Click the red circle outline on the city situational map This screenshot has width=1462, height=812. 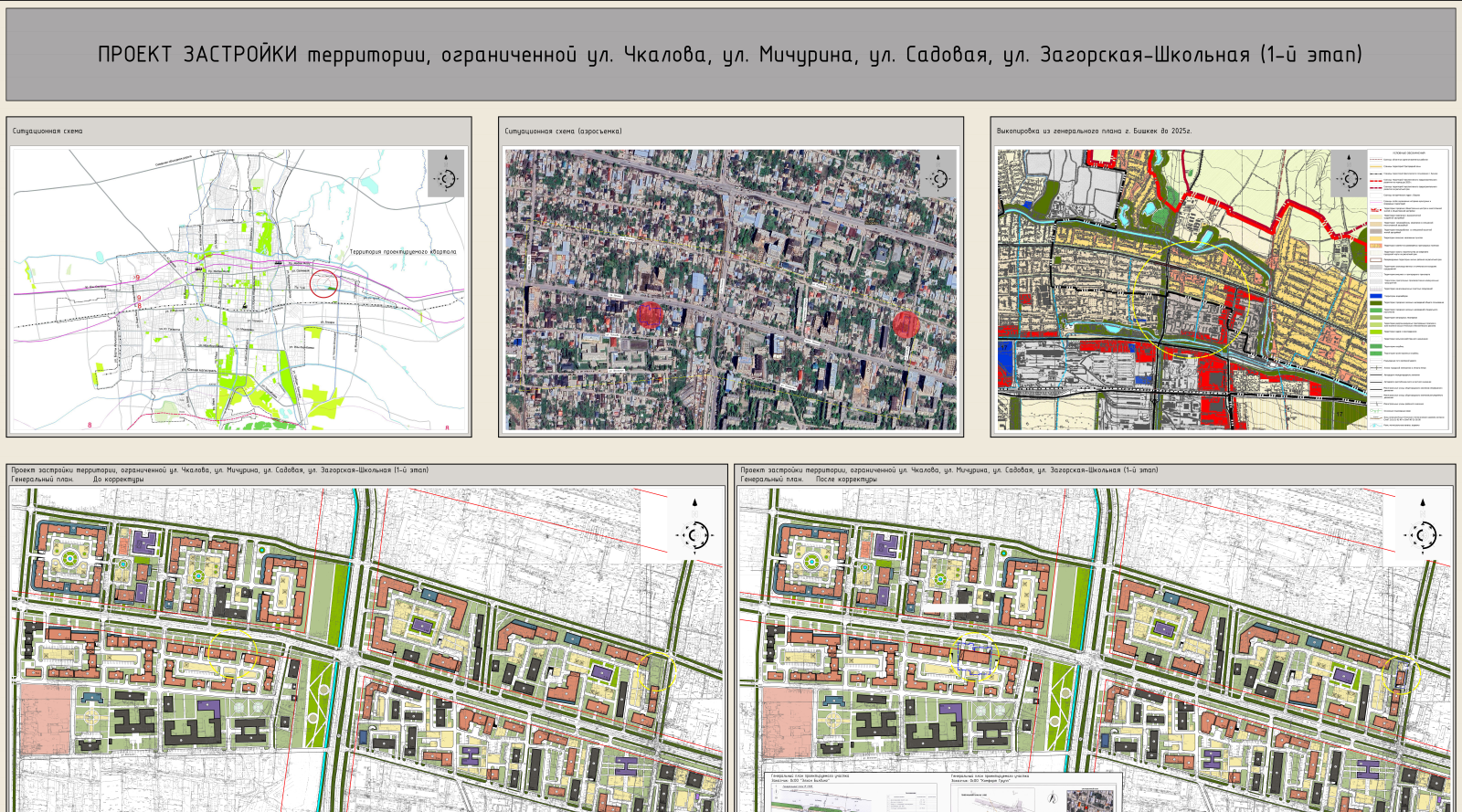323,282
